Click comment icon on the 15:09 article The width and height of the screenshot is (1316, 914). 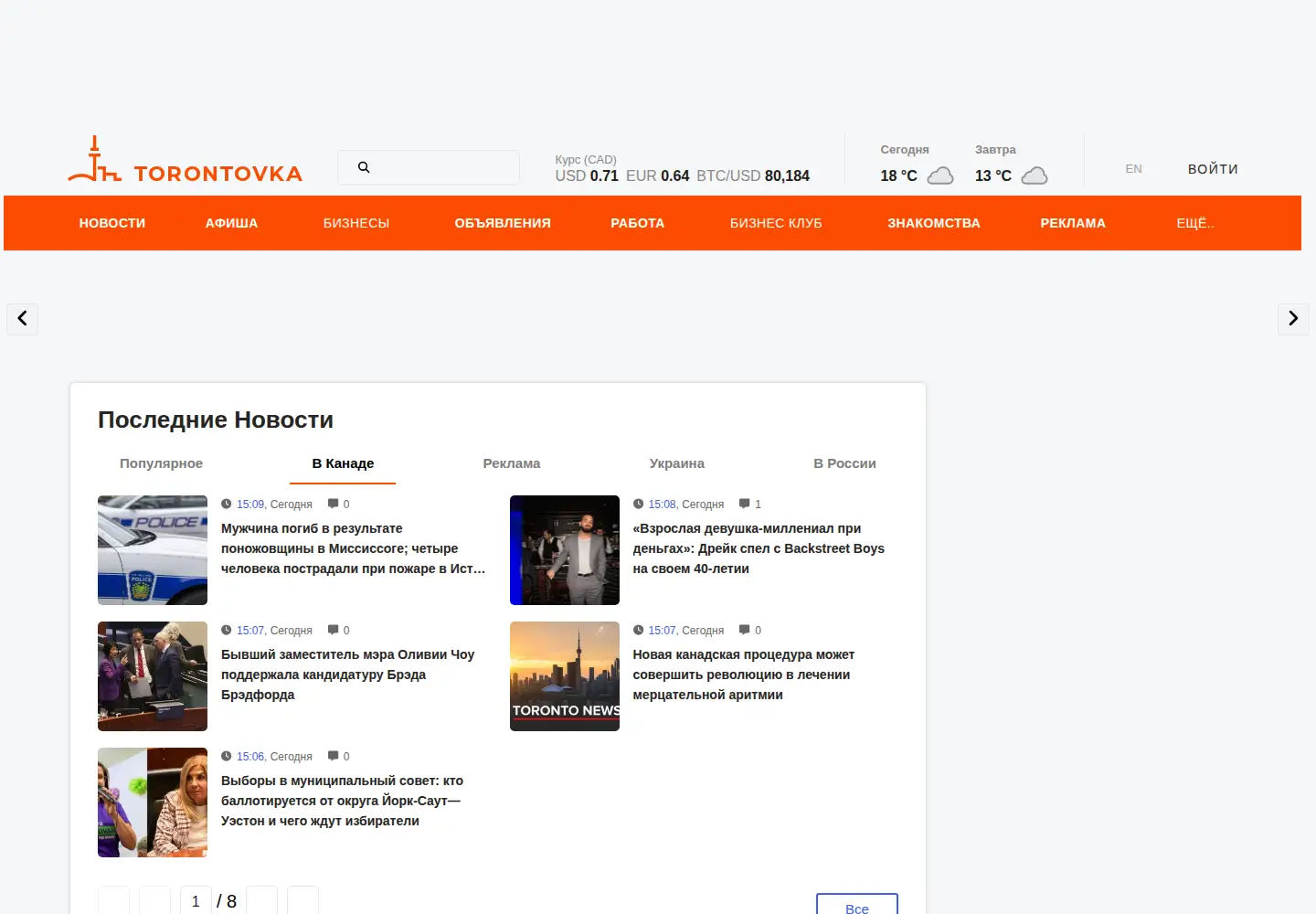(x=334, y=505)
